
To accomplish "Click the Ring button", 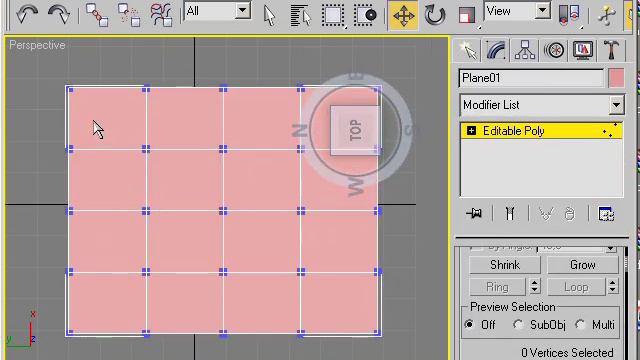I will [x=497, y=287].
